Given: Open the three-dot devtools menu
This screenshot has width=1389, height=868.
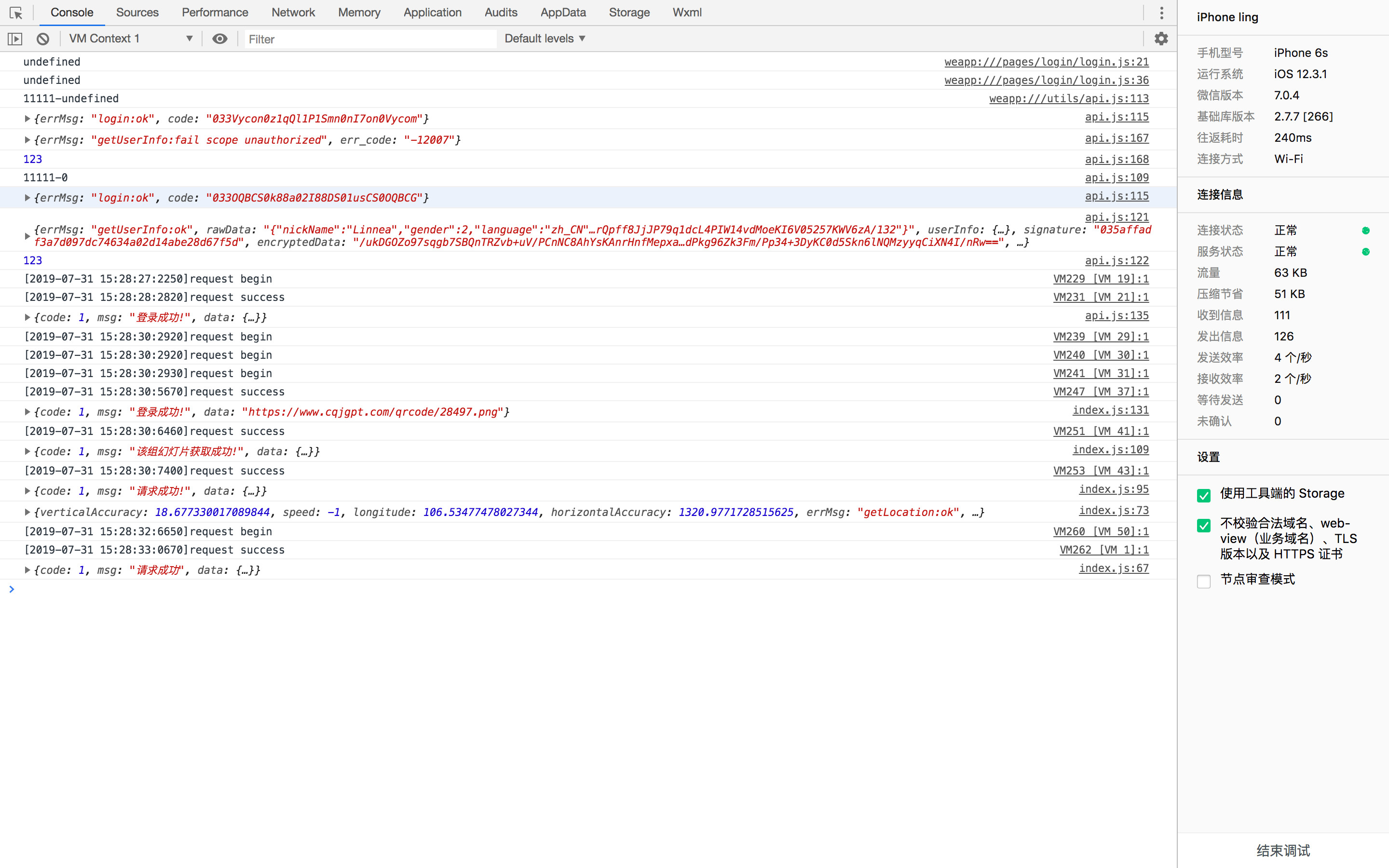Looking at the screenshot, I should (1161, 13).
